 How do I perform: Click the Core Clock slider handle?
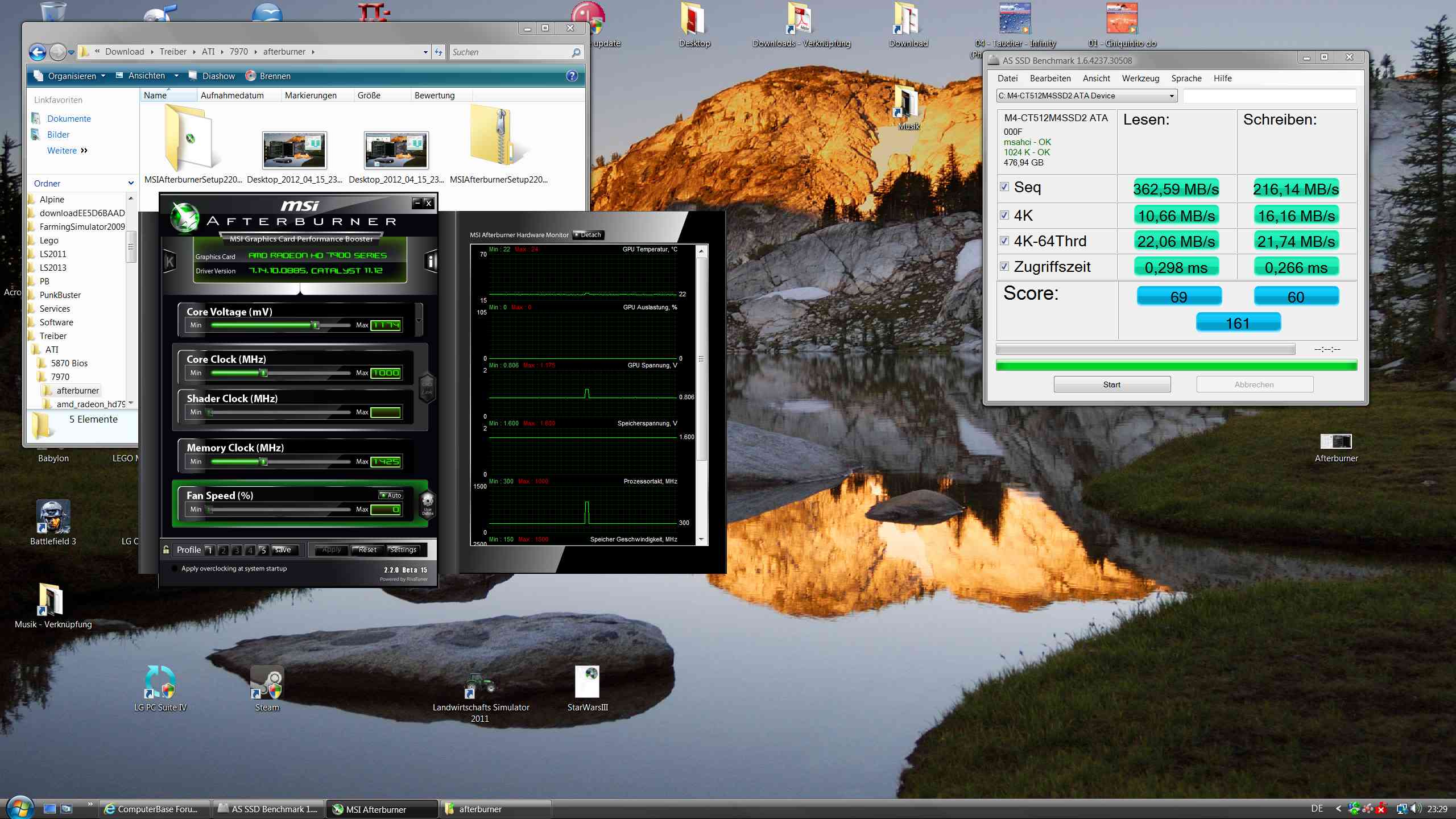point(263,373)
